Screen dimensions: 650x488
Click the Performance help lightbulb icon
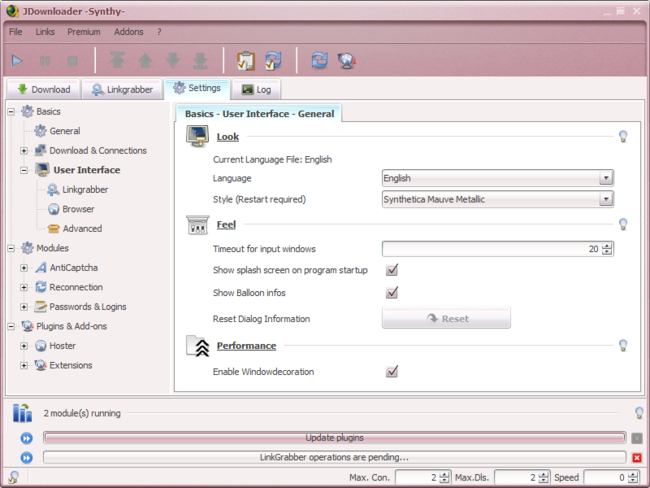(x=623, y=345)
